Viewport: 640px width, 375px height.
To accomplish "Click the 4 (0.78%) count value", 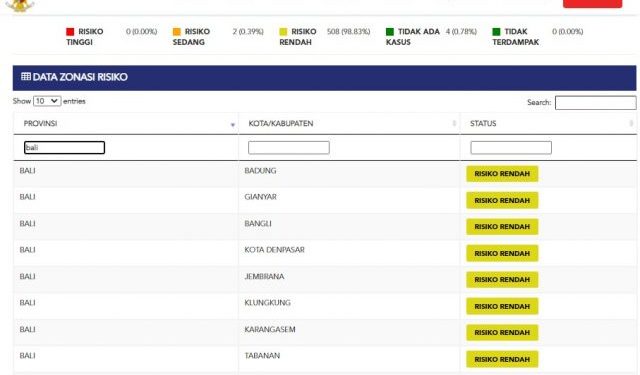I will coord(461,31).
